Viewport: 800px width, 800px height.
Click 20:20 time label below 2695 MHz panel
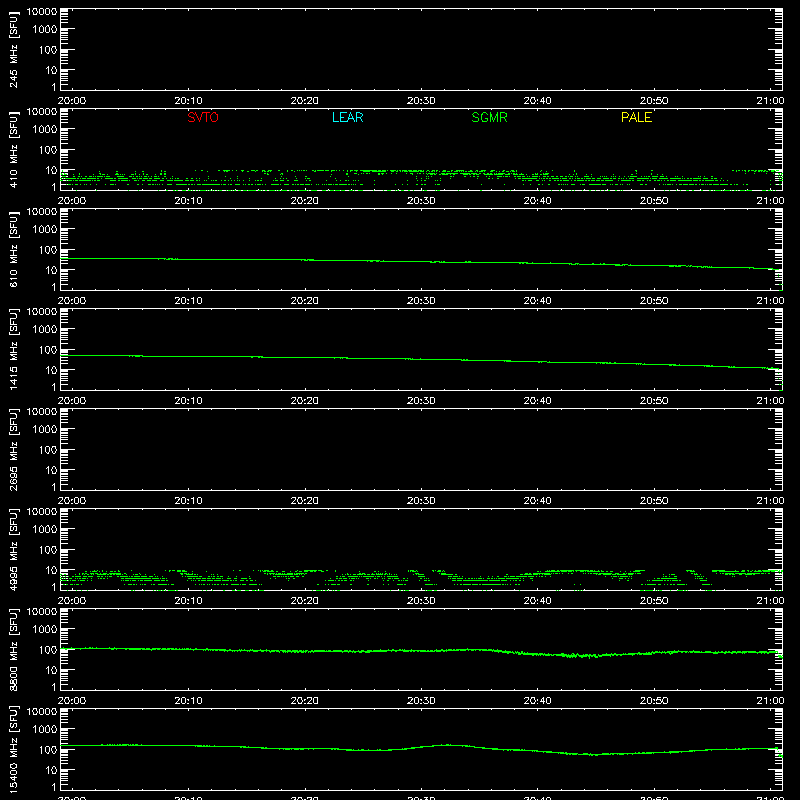click(305, 501)
